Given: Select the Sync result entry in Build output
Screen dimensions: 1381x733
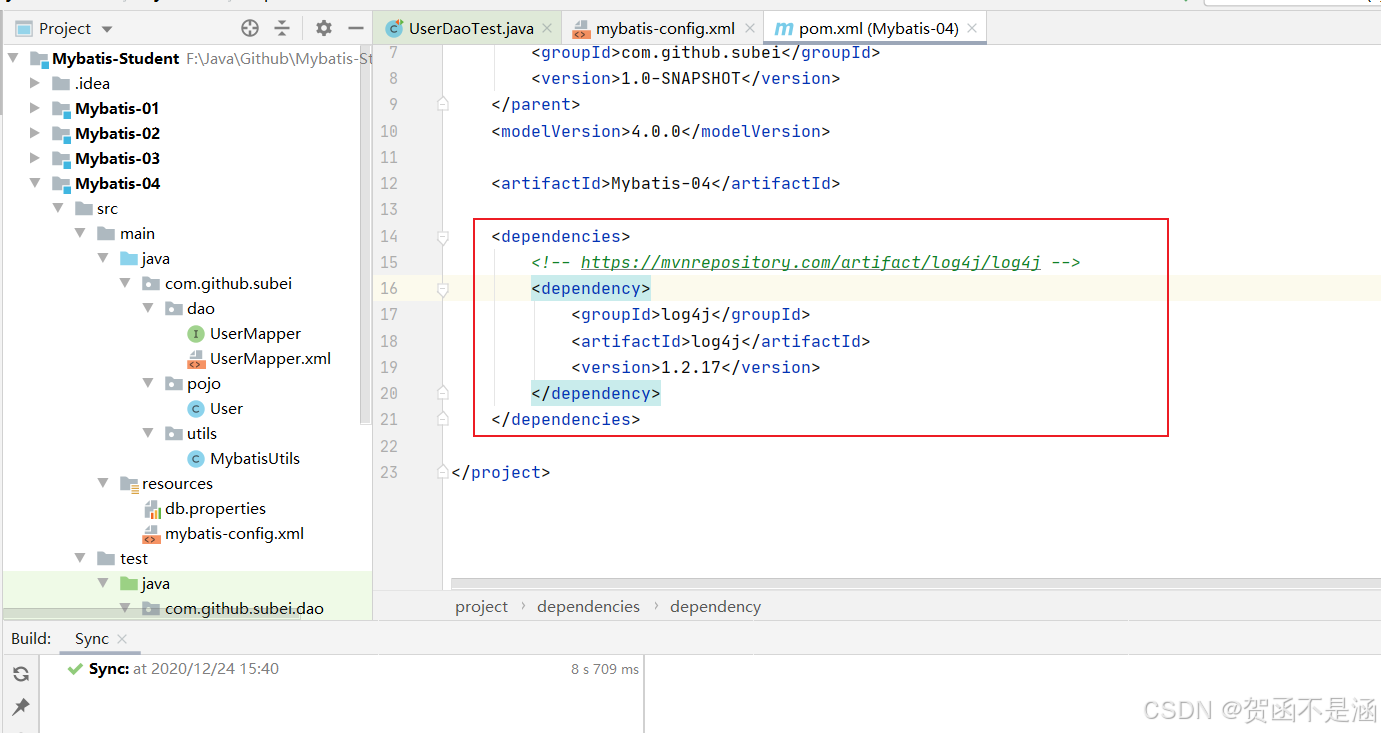Looking at the screenshot, I should pyautogui.click(x=341, y=668).
